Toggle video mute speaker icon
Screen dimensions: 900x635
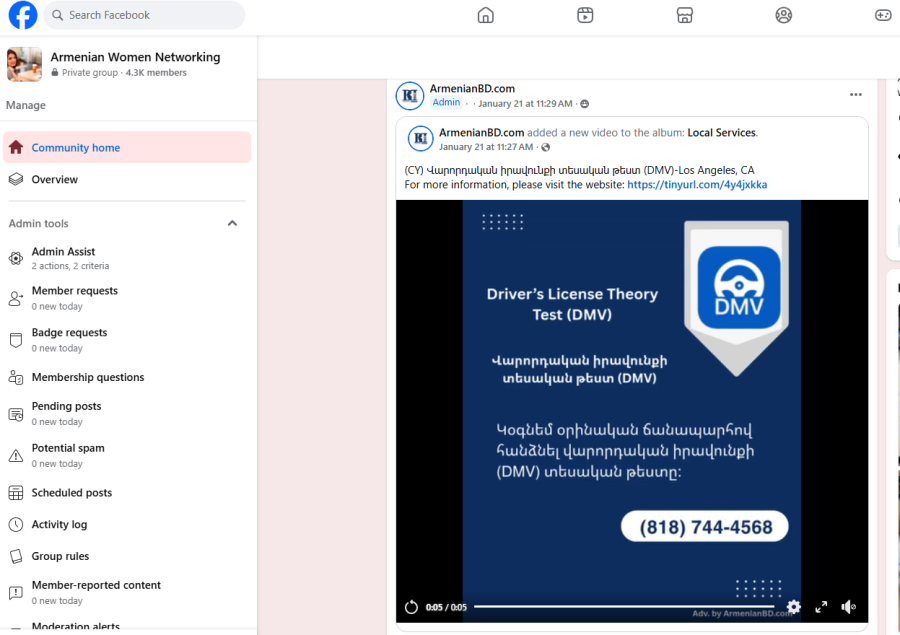(848, 607)
